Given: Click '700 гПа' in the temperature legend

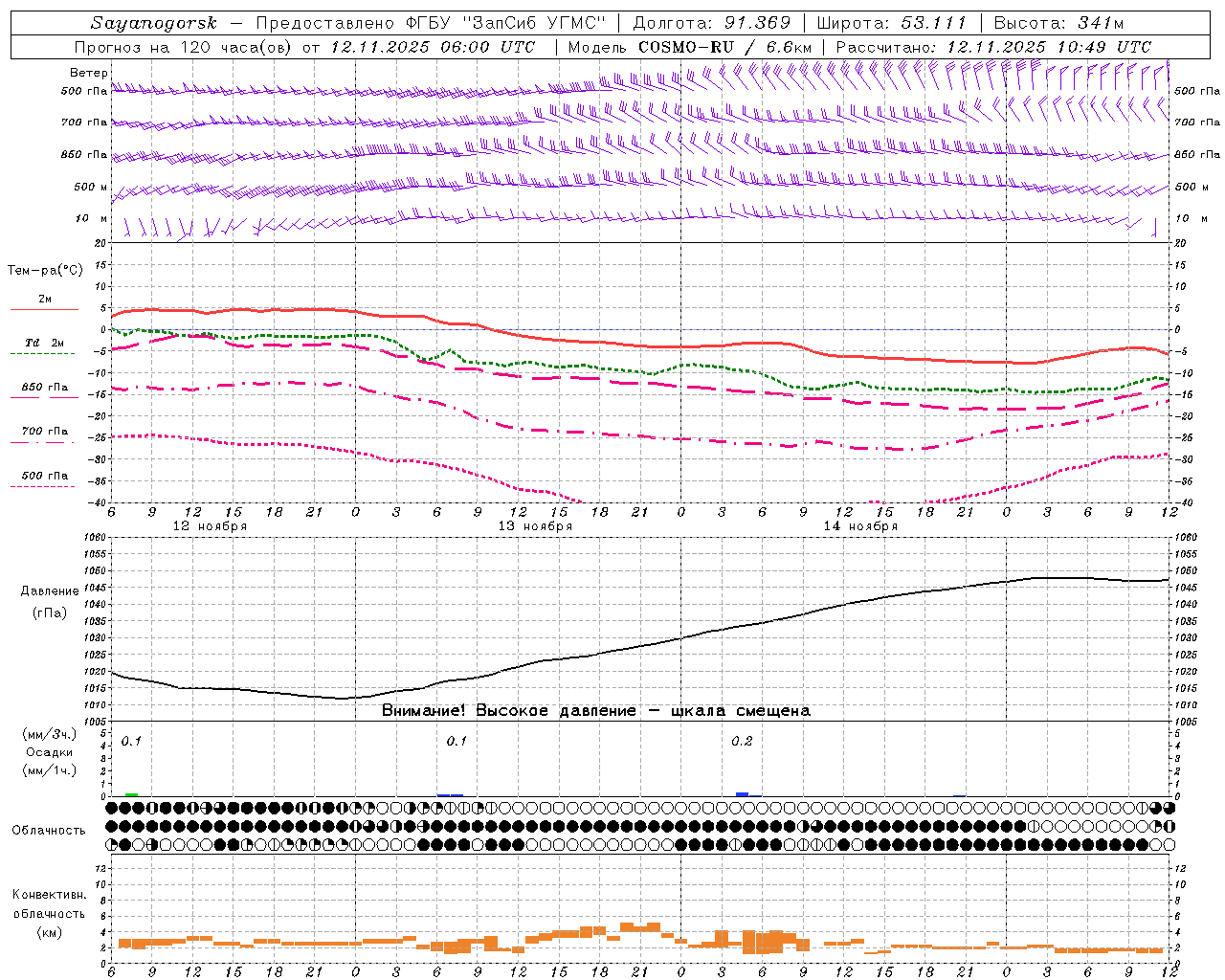Looking at the screenshot, I should 45,432.
